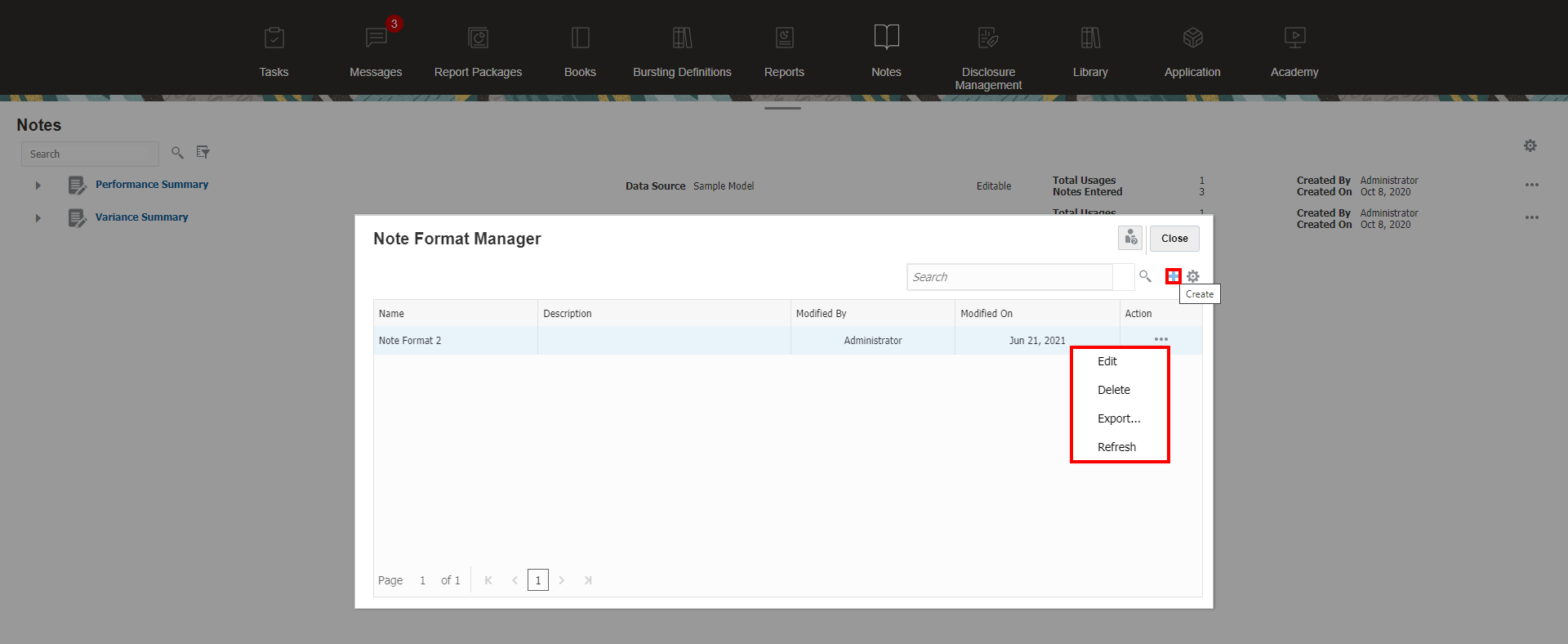Open the Tasks icon in top navigation
This screenshot has width=1568, height=644.
[274, 38]
